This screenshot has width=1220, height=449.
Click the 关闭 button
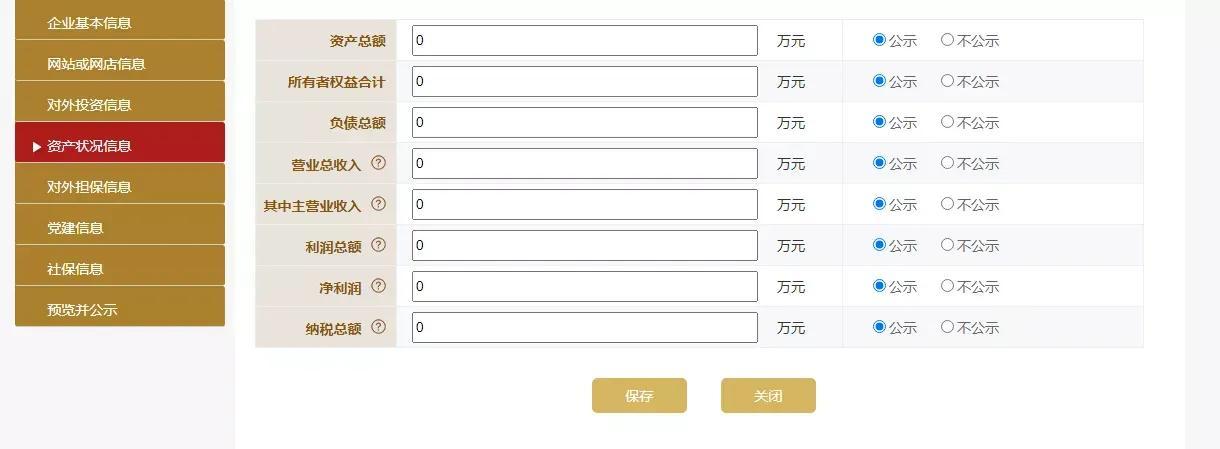(768, 396)
